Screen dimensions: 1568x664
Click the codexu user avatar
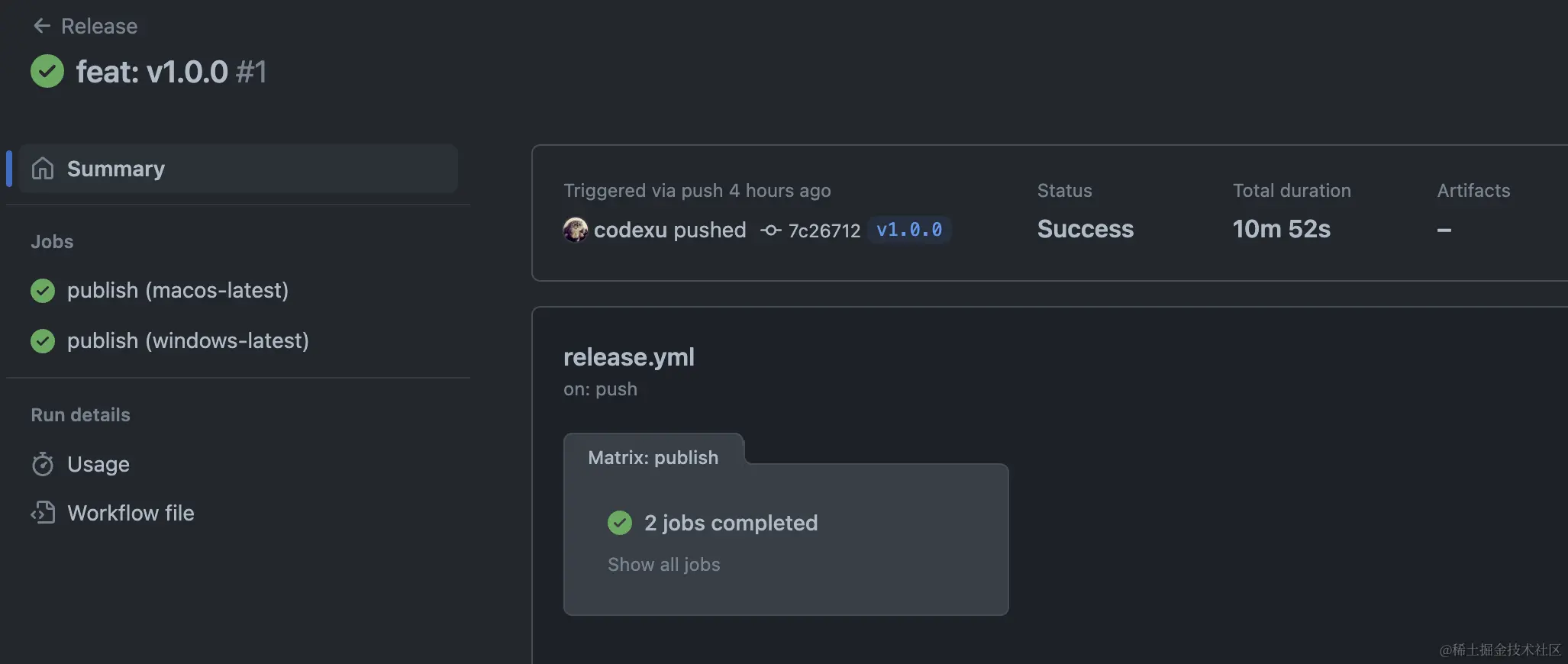pos(576,230)
